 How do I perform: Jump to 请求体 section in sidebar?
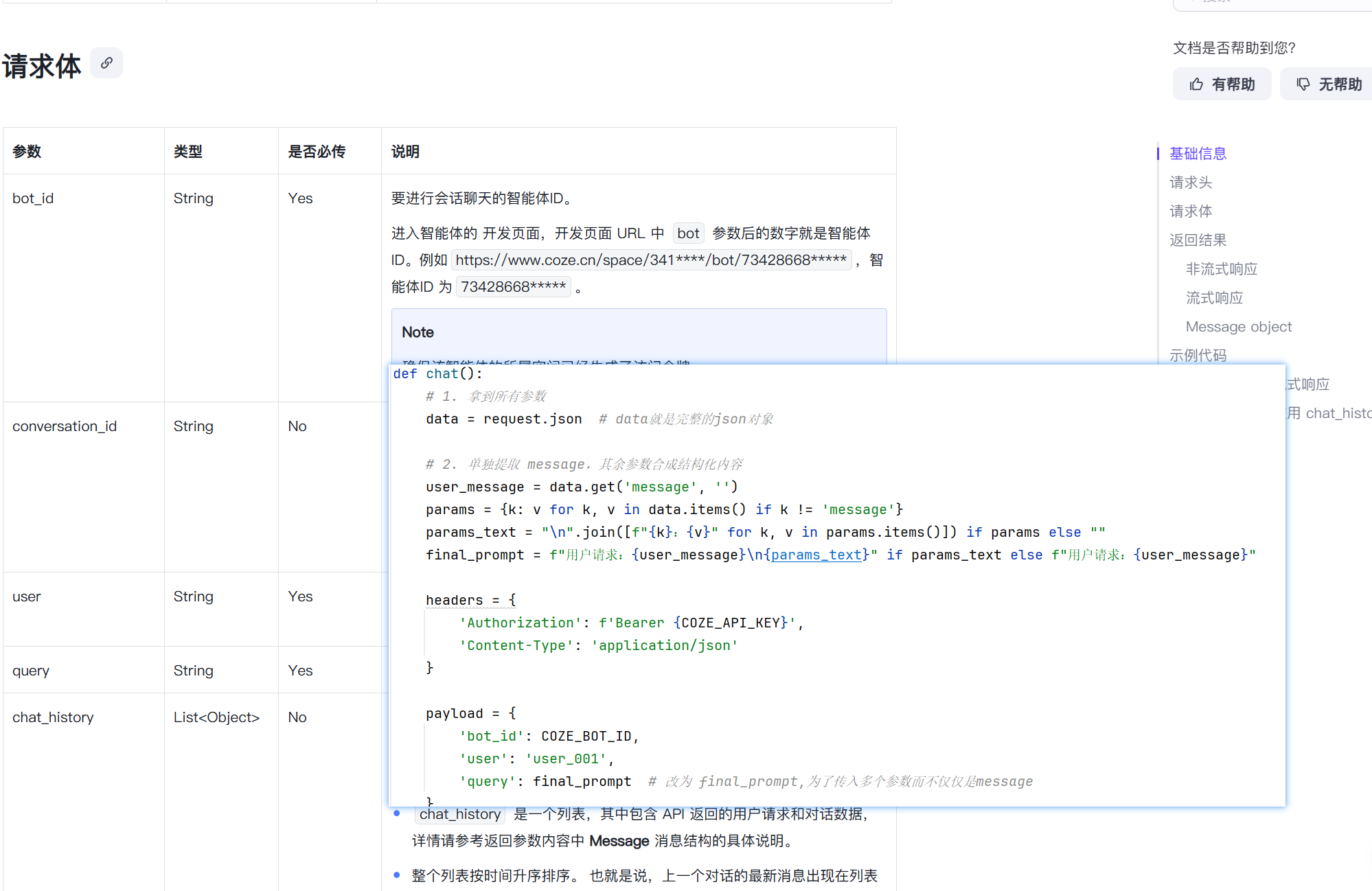tap(1191, 211)
